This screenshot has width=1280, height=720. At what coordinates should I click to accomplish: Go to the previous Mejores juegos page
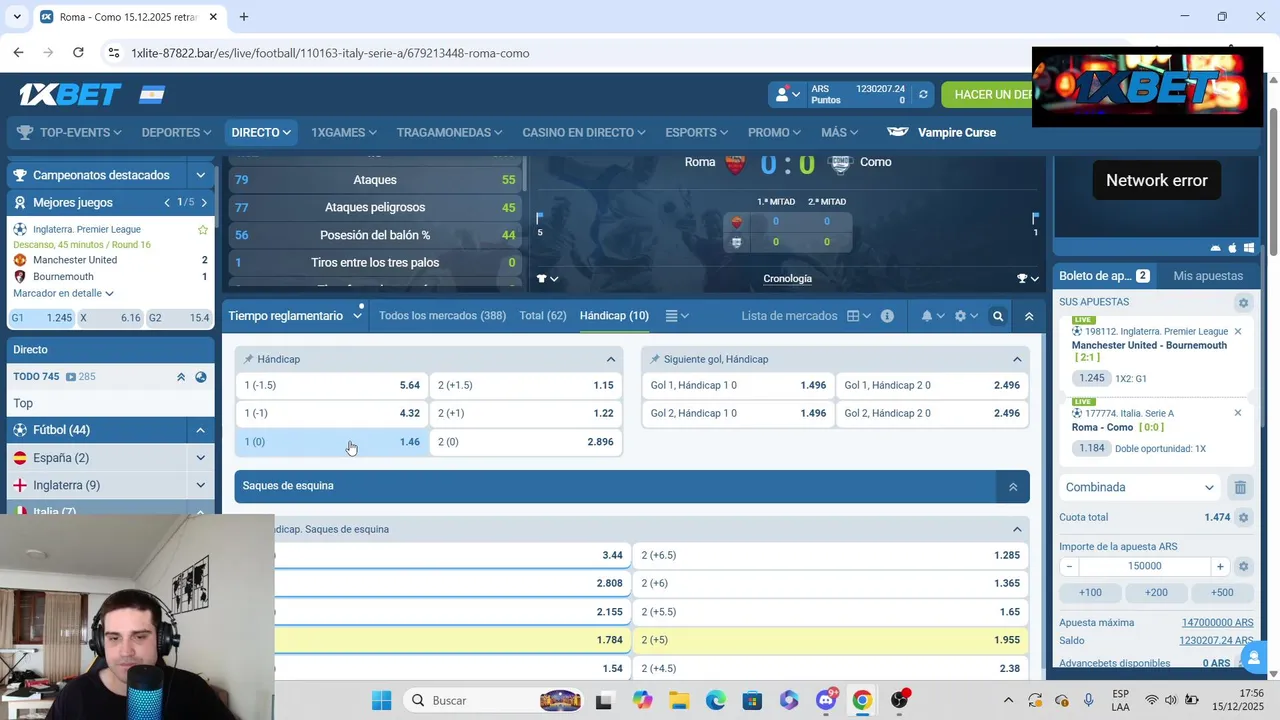click(x=167, y=202)
